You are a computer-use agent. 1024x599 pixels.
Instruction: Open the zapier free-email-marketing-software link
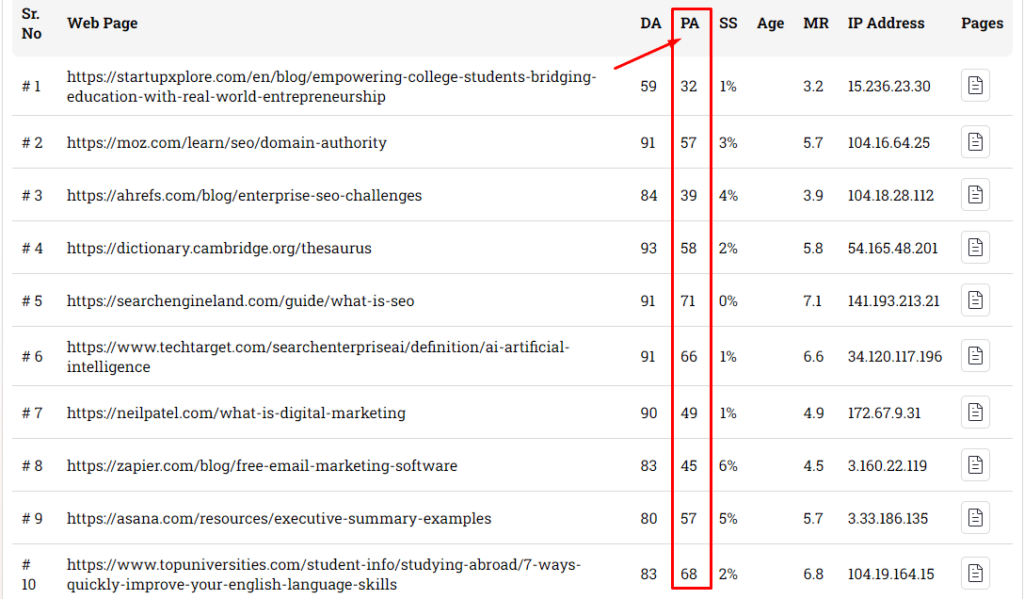pyautogui.click(x=262, y=466)
